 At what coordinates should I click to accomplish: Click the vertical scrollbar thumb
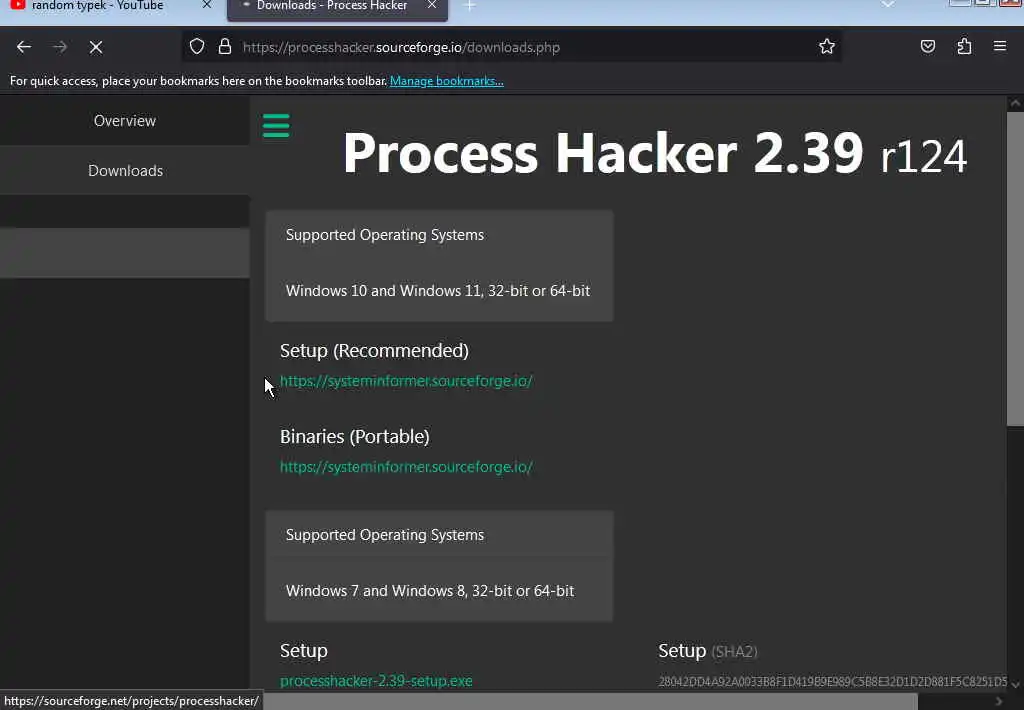coord(1015,269)
